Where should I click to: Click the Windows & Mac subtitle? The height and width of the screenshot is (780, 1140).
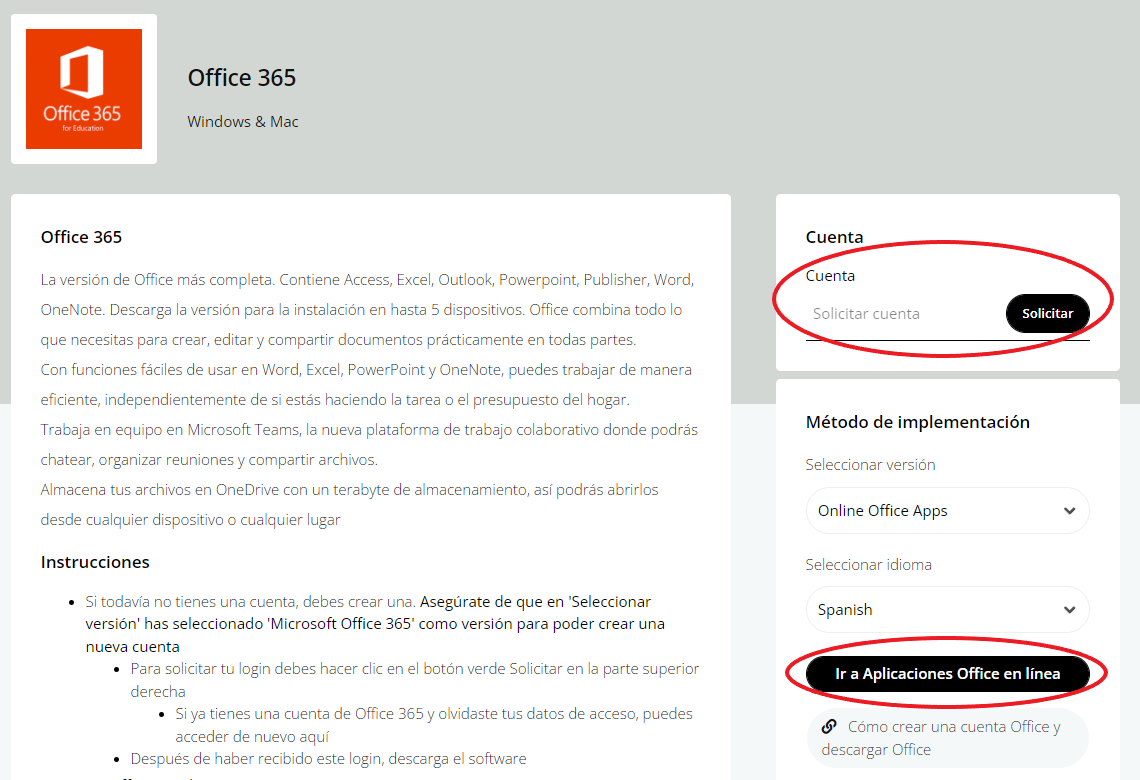[x=243, y=121]
